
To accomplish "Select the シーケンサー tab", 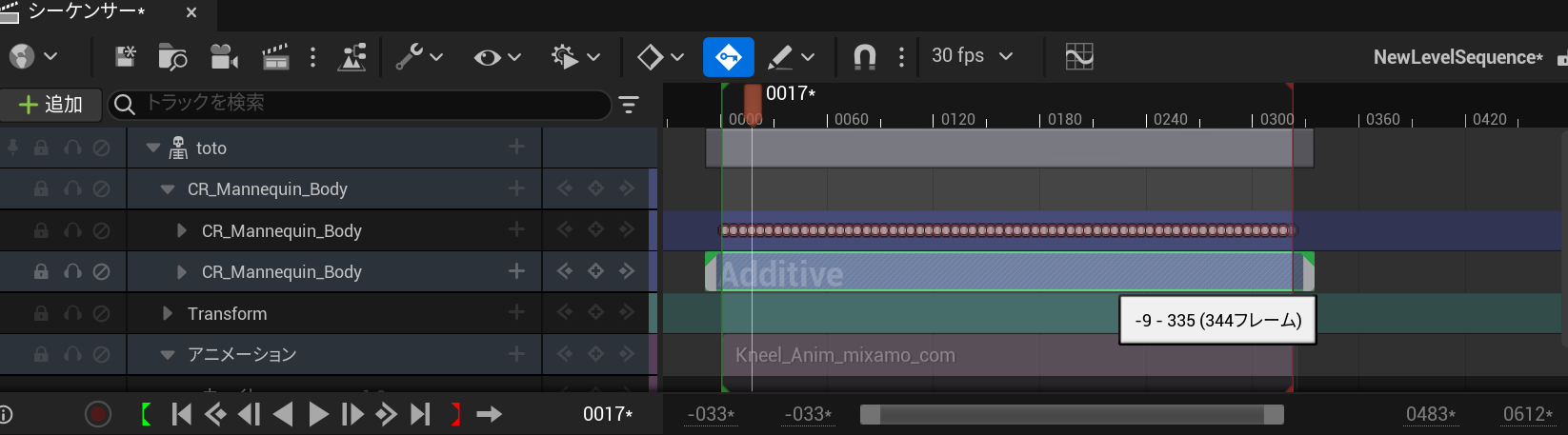I will coord(86,12).
